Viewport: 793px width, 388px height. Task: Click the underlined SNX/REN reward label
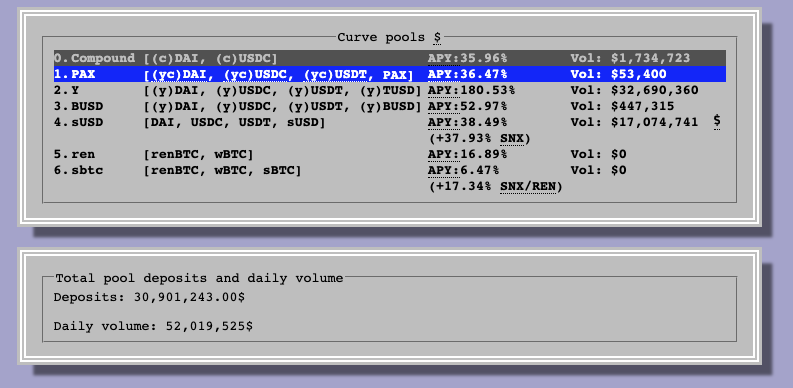point(528,187)
